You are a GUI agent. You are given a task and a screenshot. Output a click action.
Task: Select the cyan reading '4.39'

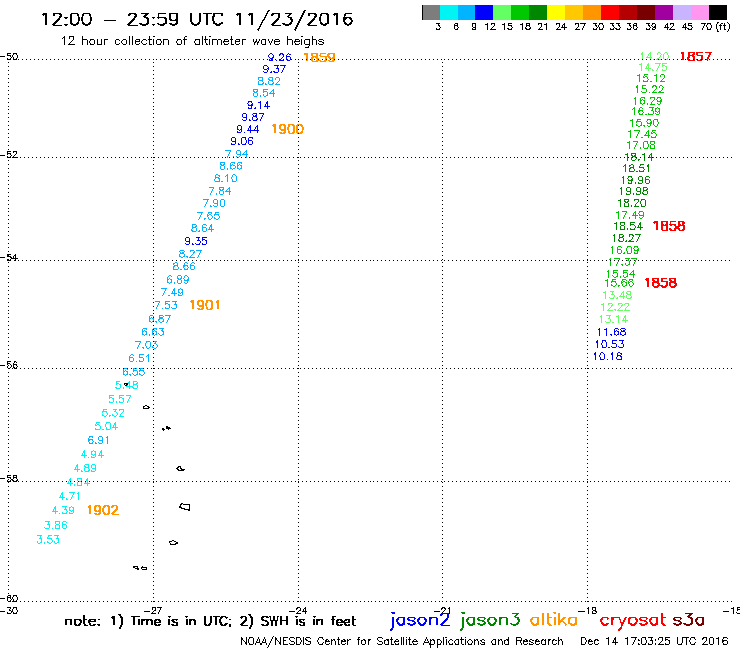tap(63, 510)
